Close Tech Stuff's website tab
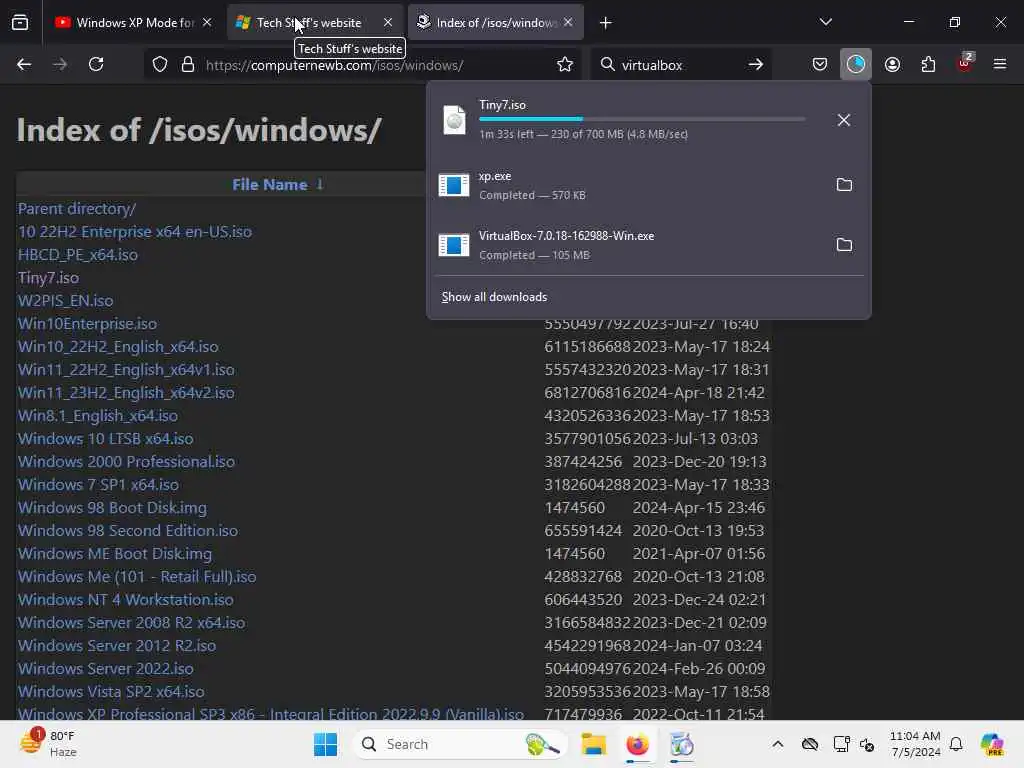 (388, 22)
